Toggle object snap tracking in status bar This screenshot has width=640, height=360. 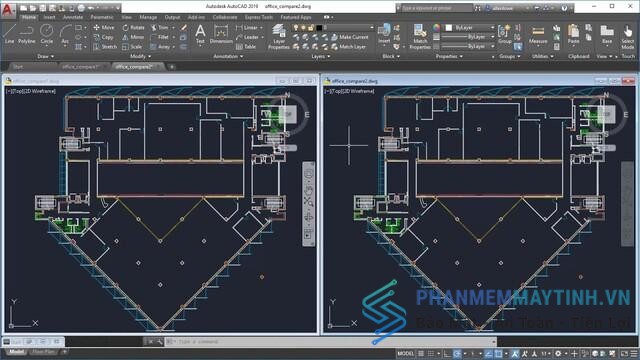(489, 353)
